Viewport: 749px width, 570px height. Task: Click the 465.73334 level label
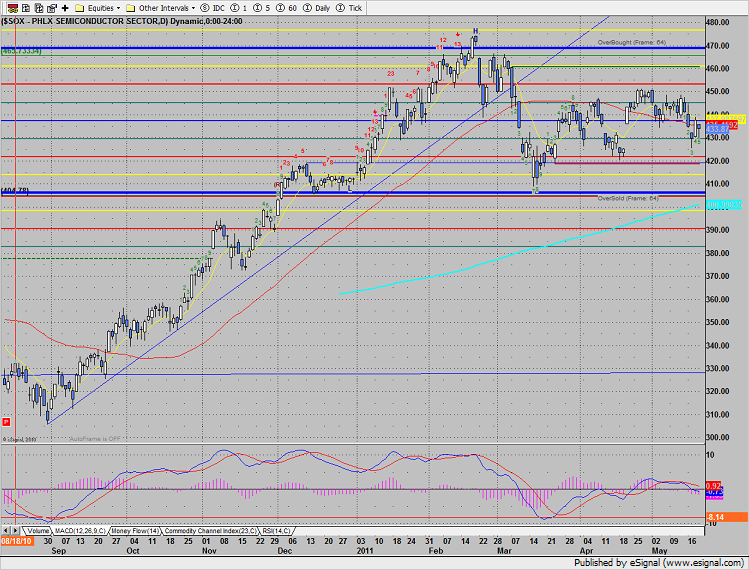pyautogui.click(x=21, y=51)
